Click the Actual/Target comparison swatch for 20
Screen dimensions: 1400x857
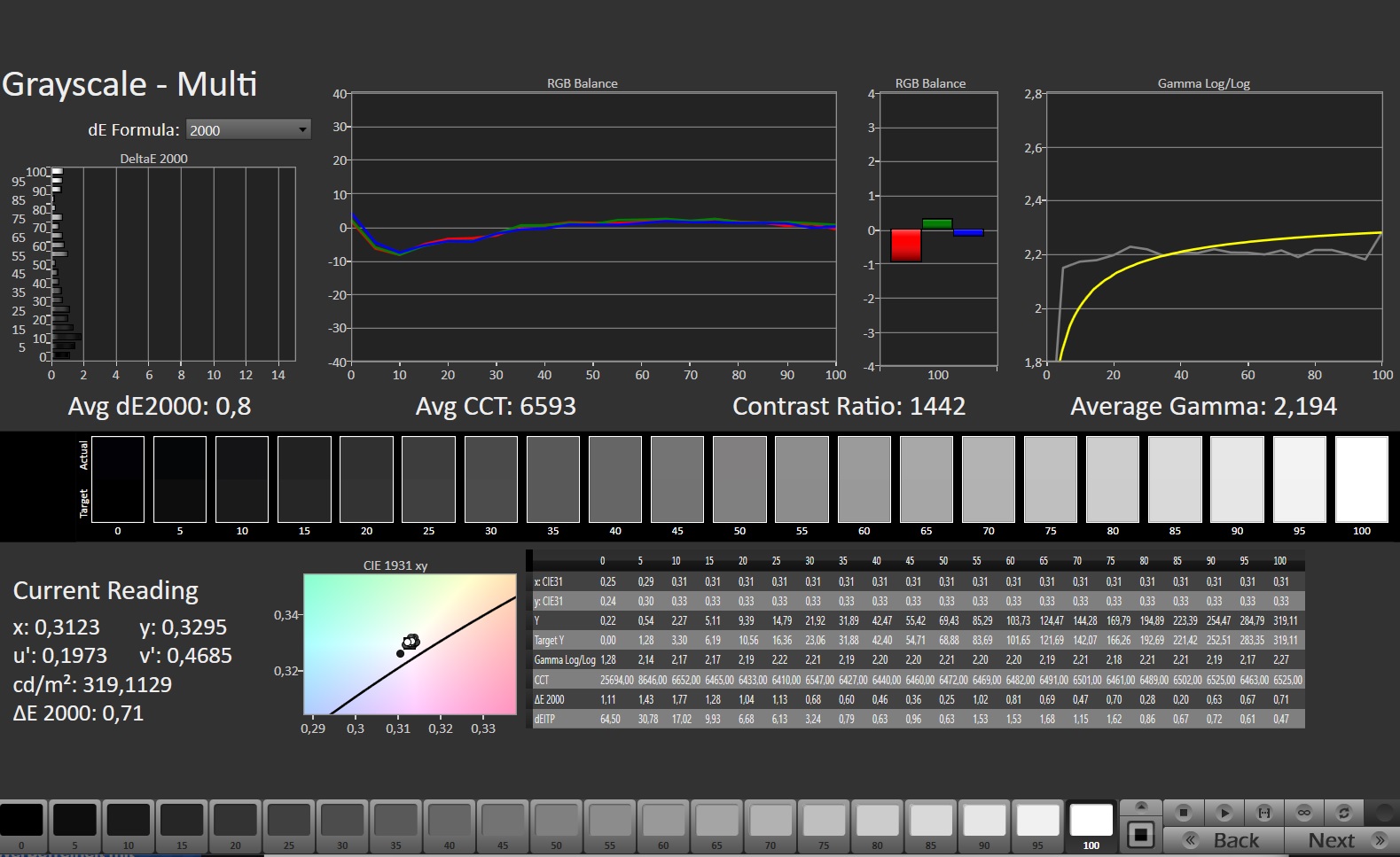pos(366,479)
